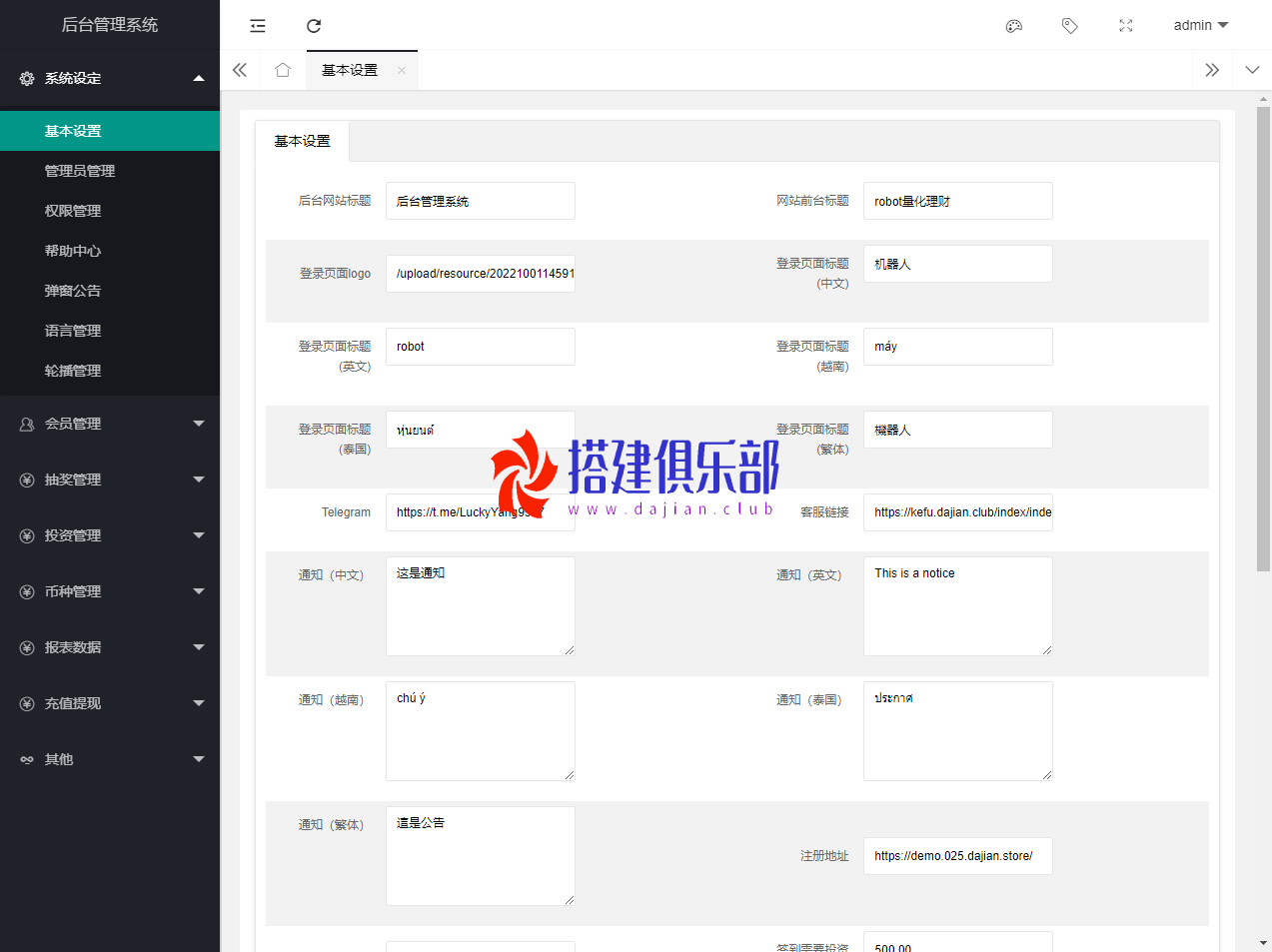Open 权限管理 in sidebar
Viewport: 1272px width, 952px height.
coord(110,211)
